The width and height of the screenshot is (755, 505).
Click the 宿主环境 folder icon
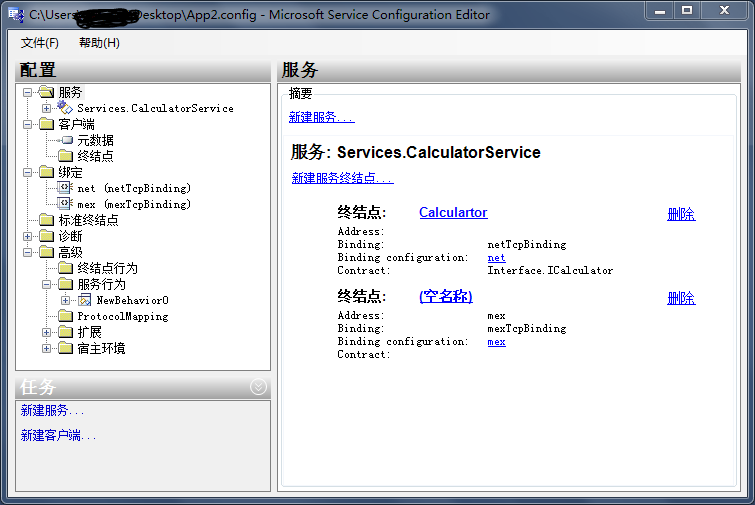point(65,349)
